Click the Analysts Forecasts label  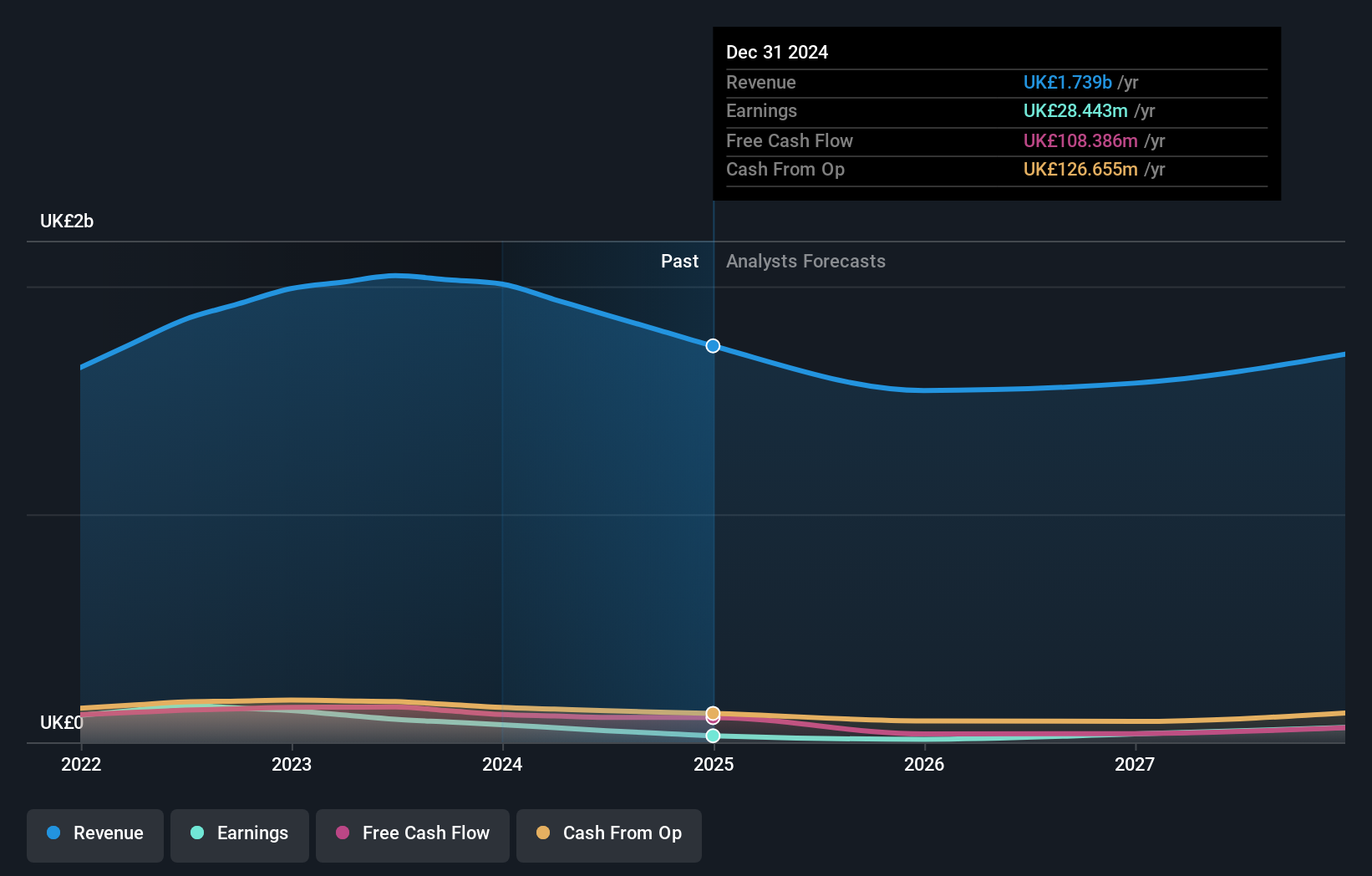point(805,261)
